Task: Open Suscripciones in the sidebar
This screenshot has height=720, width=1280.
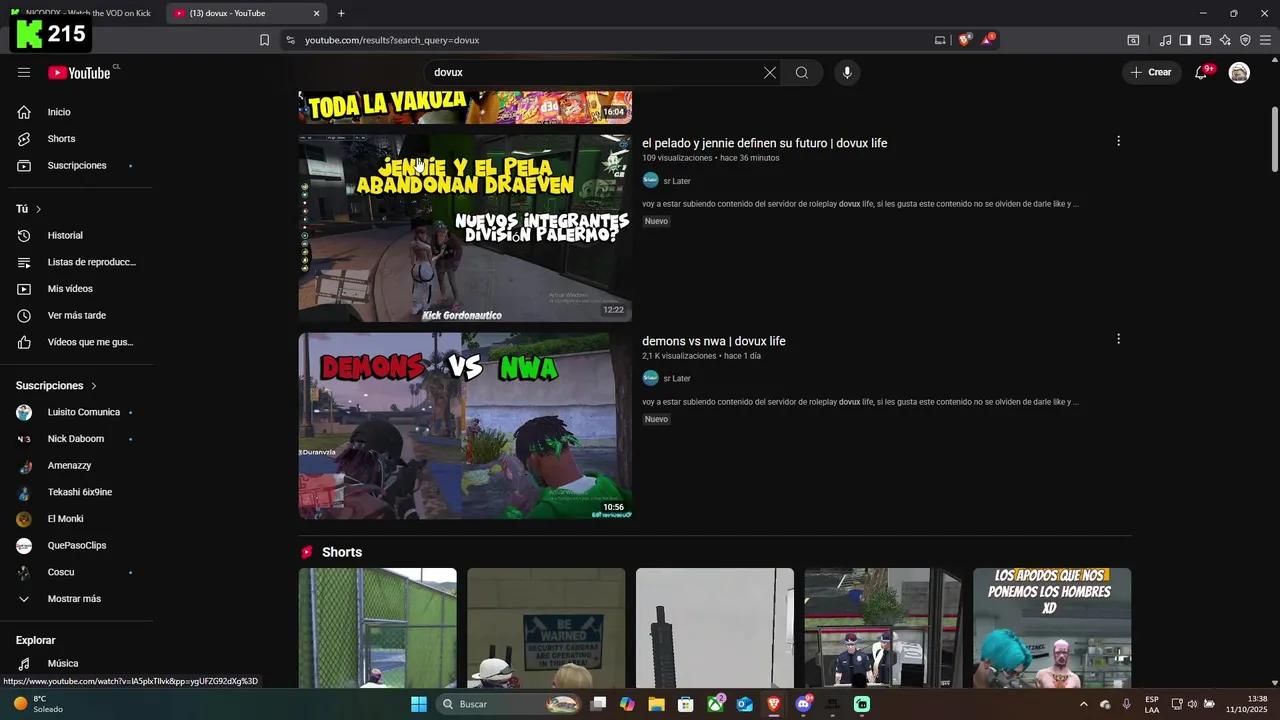Action: click(77, 165)
